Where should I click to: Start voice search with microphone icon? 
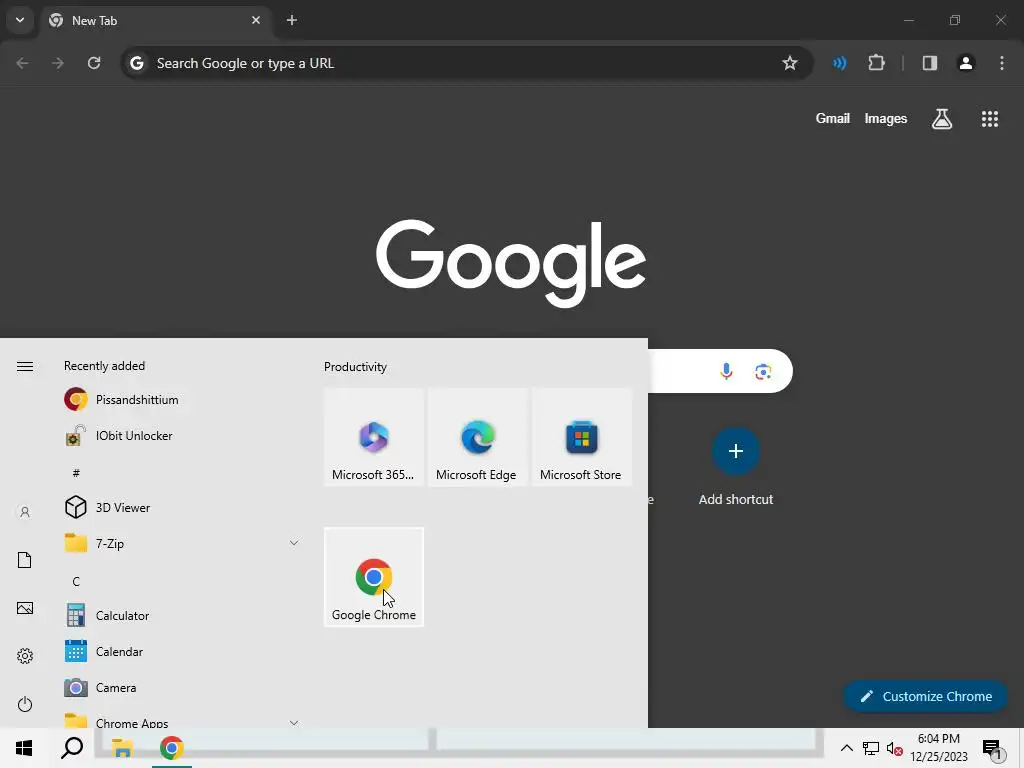[x=726, y=372]
